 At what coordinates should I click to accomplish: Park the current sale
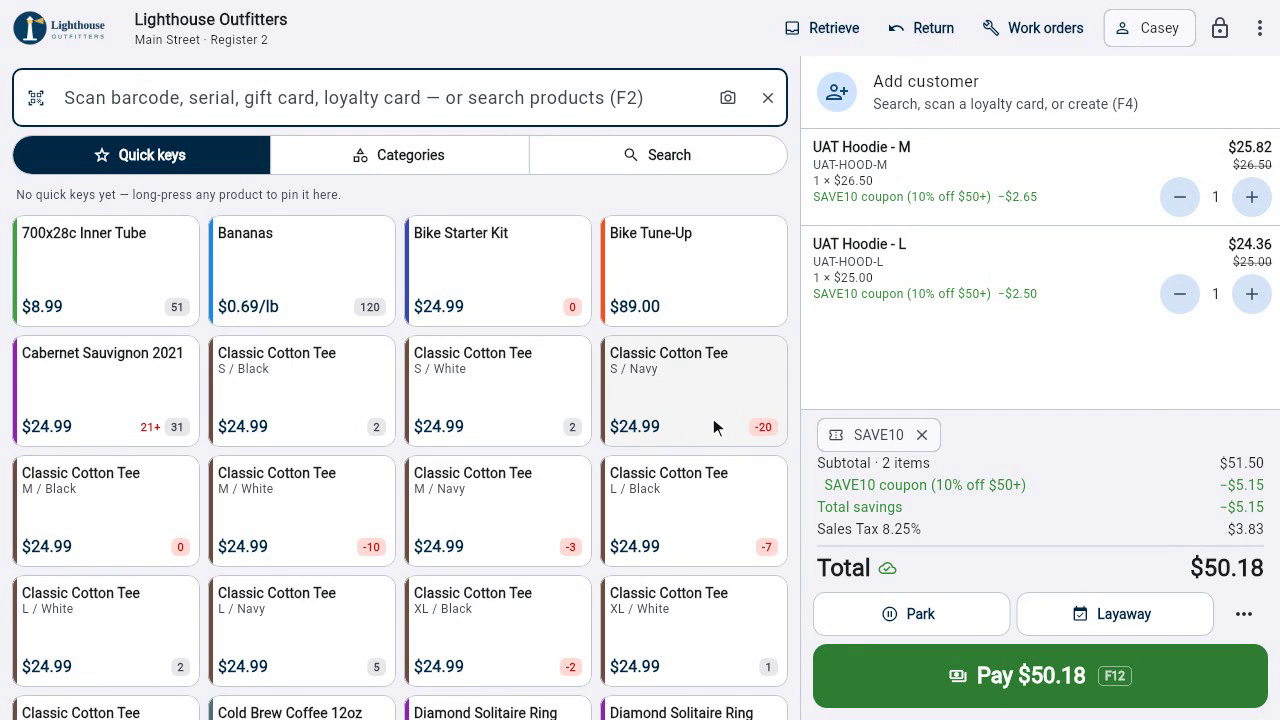911,614
